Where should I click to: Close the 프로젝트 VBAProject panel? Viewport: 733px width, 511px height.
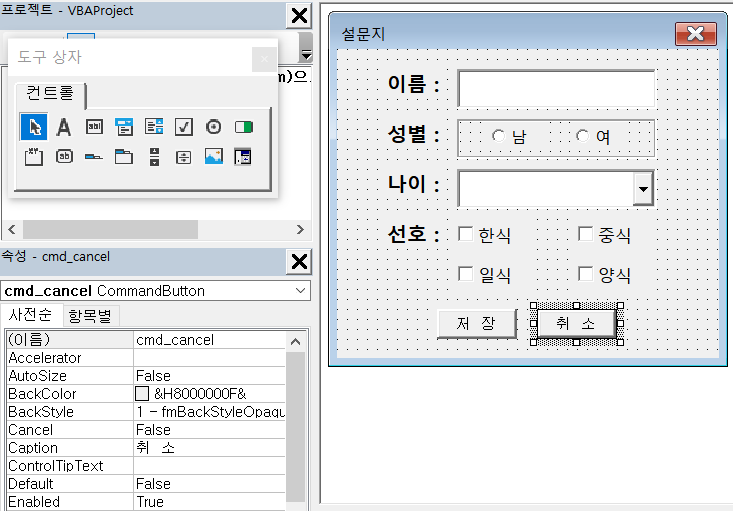pos(299,15)
